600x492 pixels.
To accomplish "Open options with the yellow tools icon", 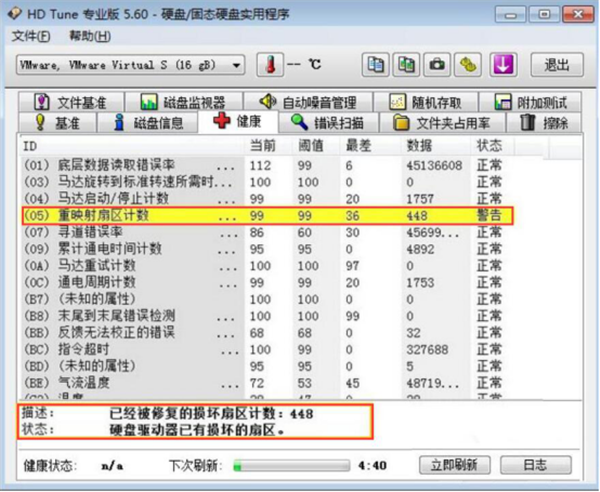I will pos(468,65).
